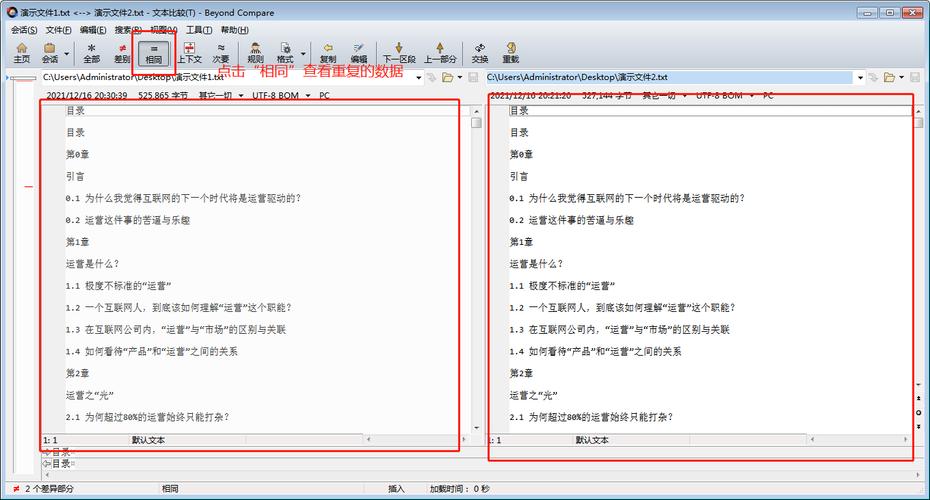Open the 帮助(H) menu

click(234, 30)
